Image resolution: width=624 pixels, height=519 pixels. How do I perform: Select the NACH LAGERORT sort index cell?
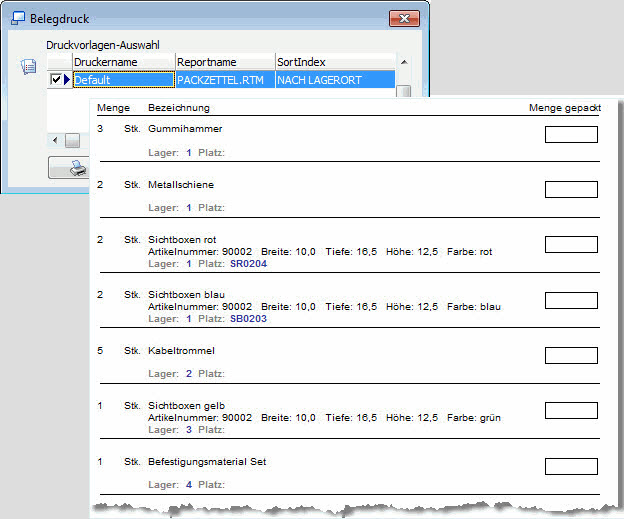pyautogui.click(x=334, y=79)
